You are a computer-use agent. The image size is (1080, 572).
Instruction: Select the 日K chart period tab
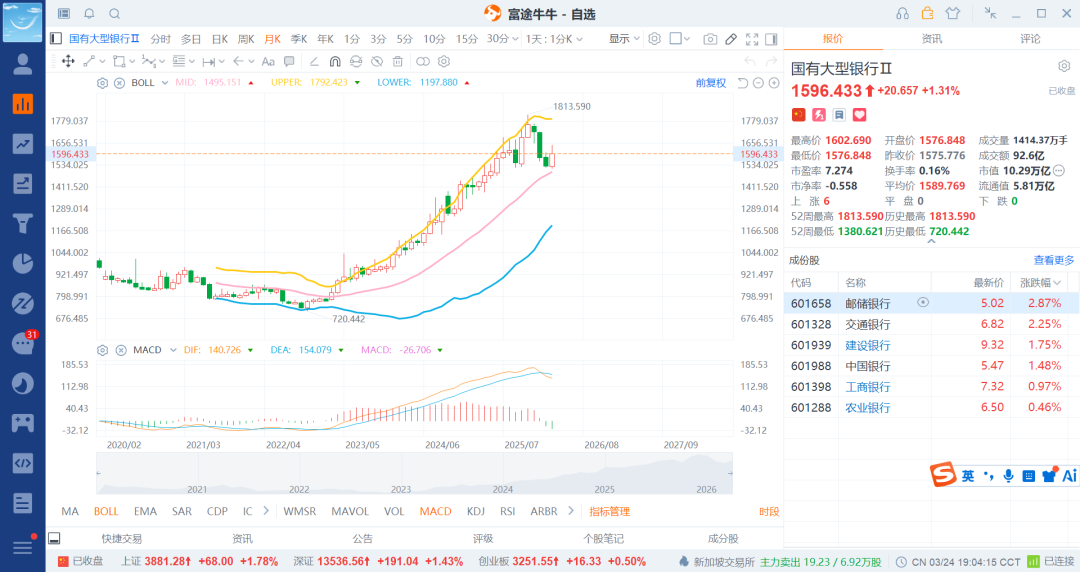click(219, 39)
